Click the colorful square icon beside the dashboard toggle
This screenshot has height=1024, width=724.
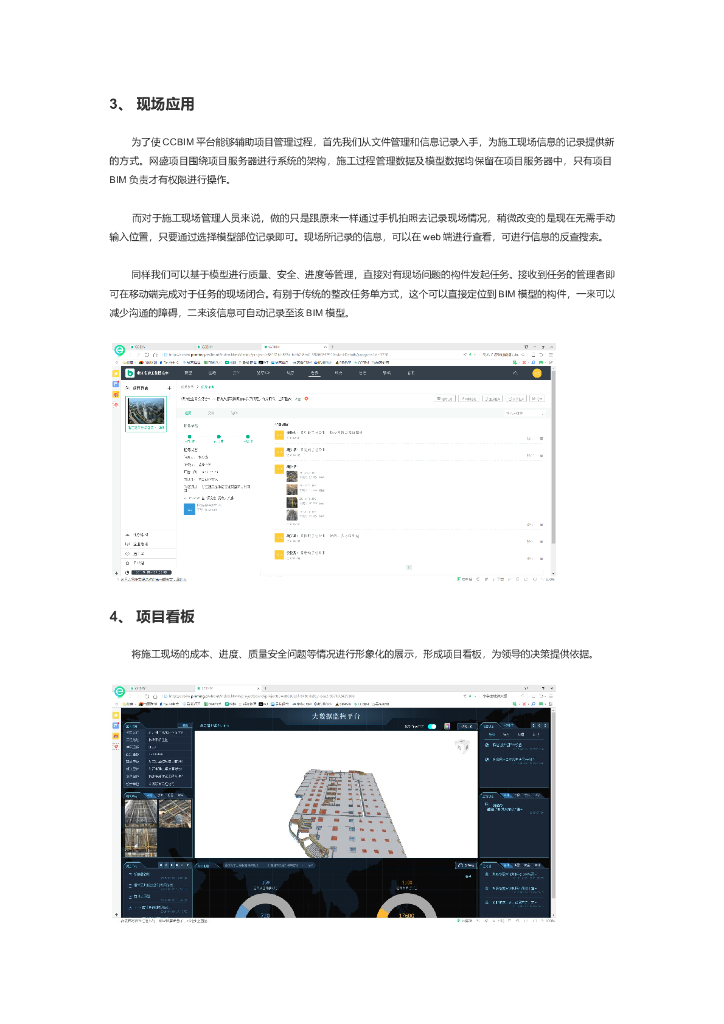(447, 726)
